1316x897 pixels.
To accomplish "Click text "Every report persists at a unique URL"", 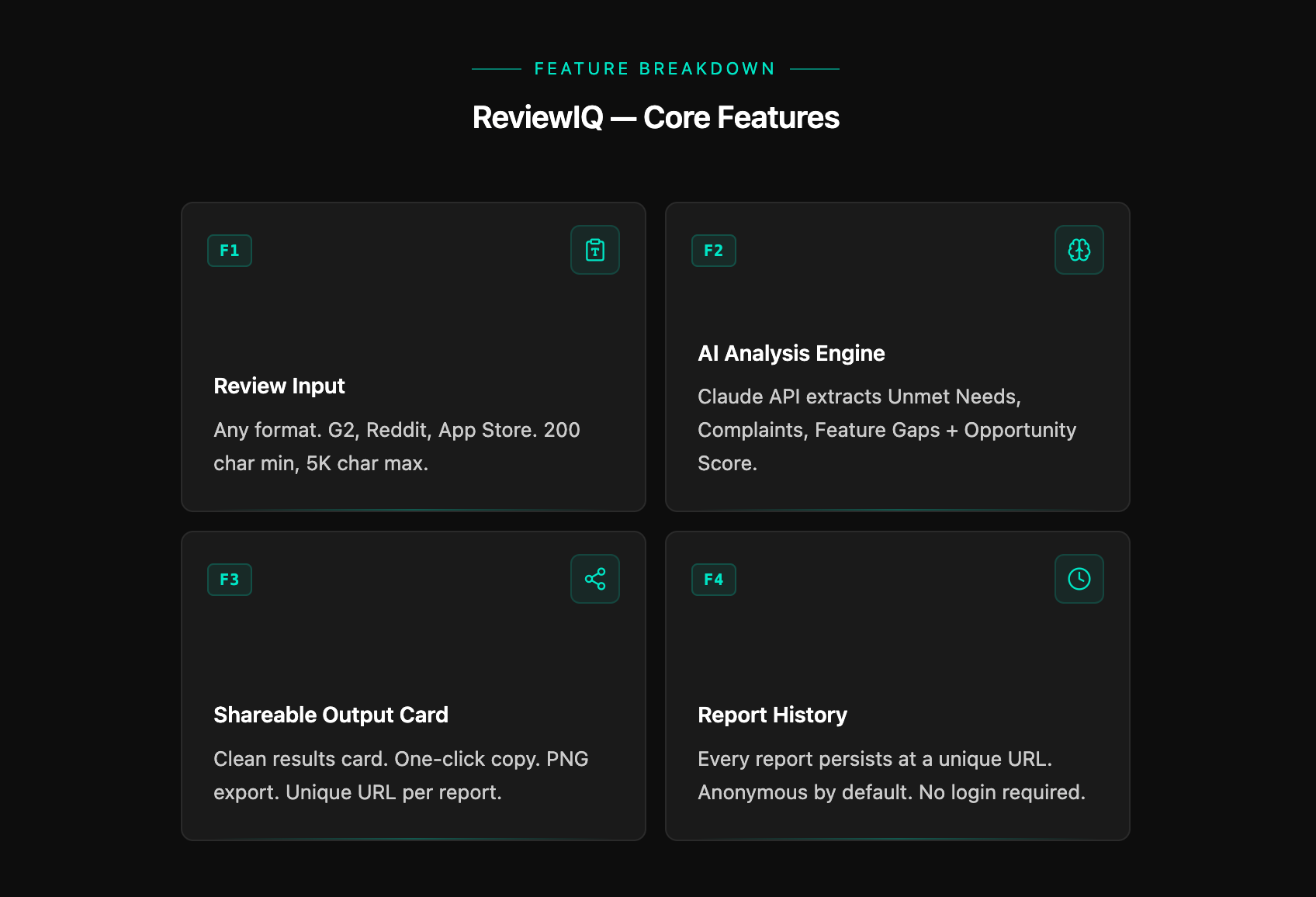I will coord(873,759).
